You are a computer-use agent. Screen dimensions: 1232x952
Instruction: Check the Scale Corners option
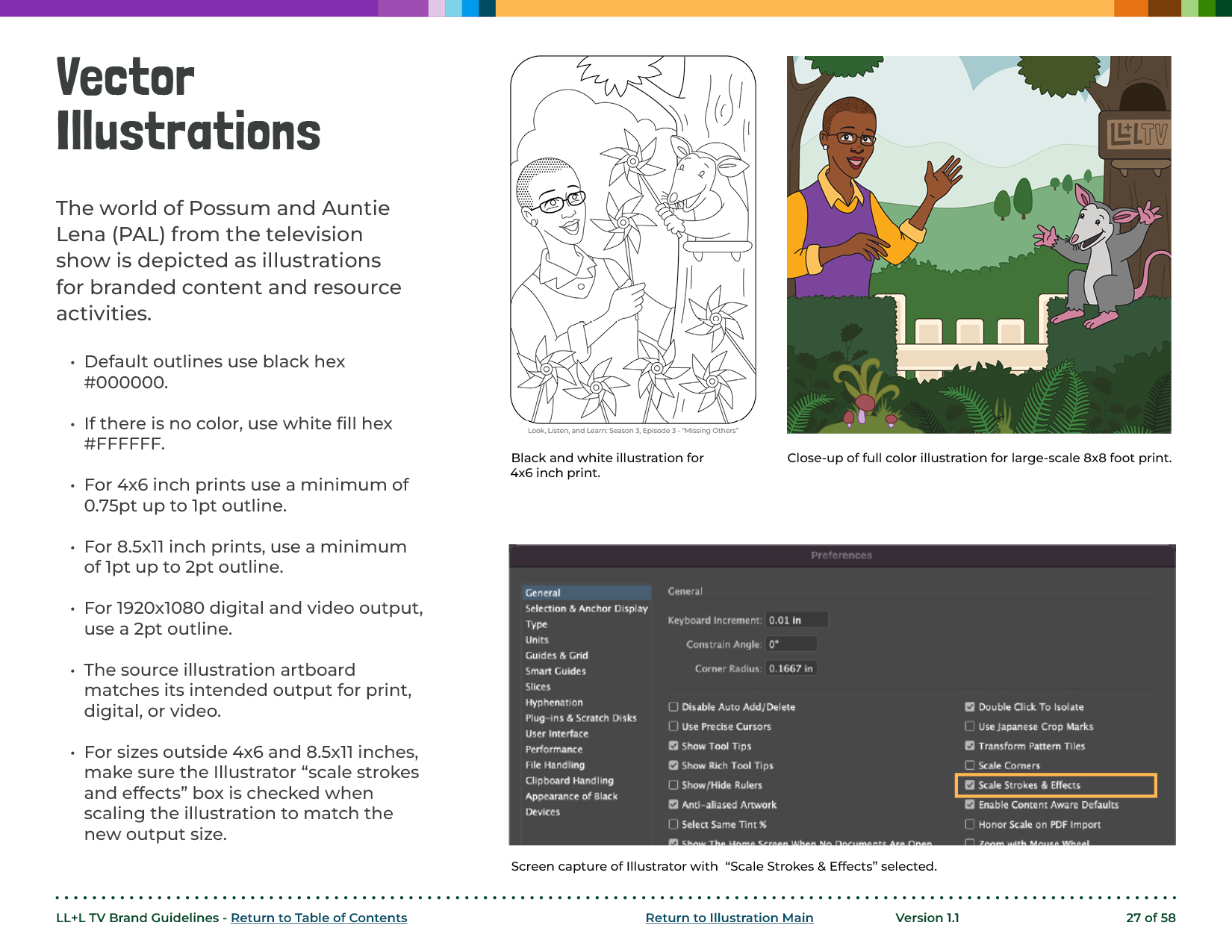970,765
